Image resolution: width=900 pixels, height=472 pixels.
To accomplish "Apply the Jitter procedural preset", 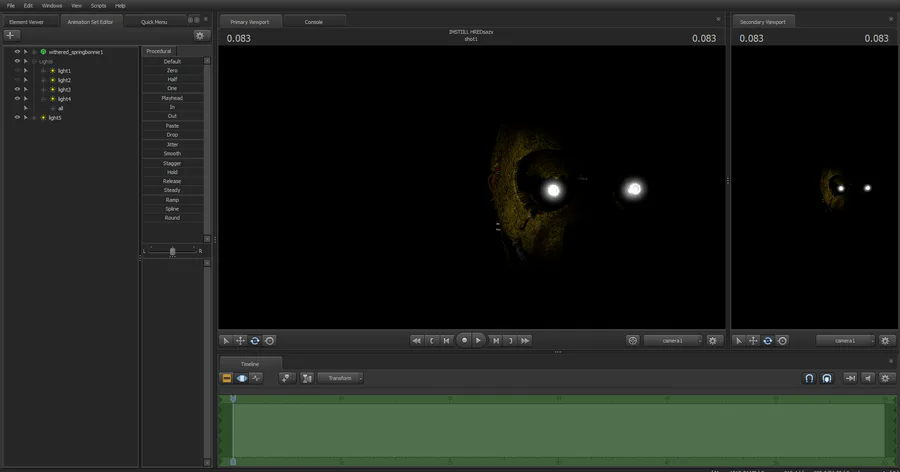I will 172,145.
